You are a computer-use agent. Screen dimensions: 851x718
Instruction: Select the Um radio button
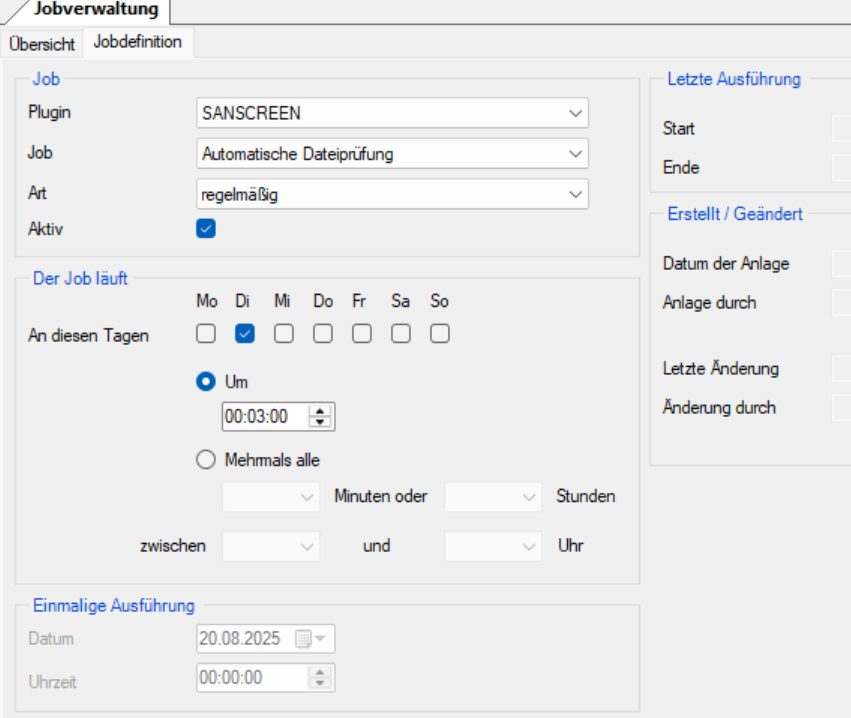coord(206,382)
